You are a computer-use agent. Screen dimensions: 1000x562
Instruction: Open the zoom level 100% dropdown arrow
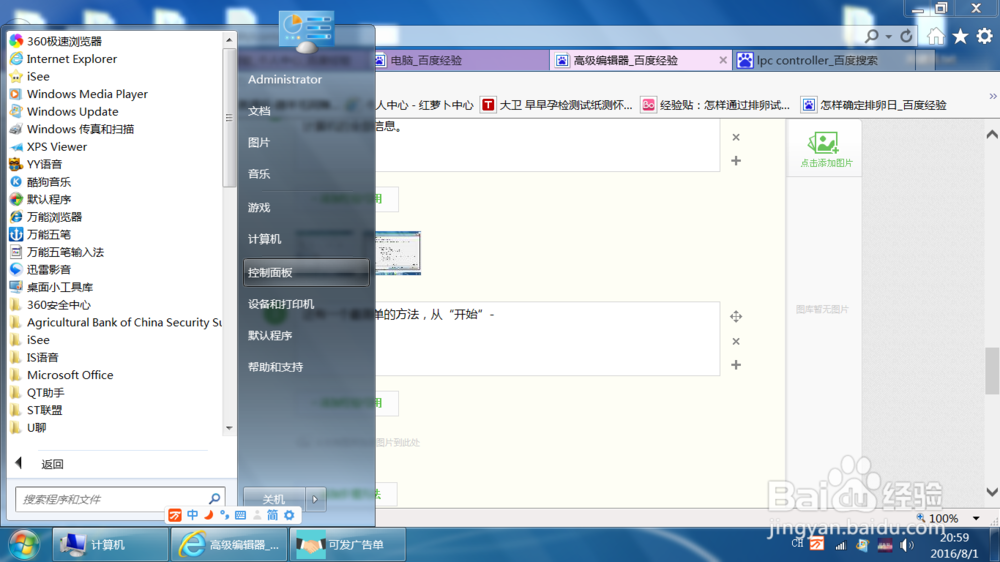[x=976, y=518]
